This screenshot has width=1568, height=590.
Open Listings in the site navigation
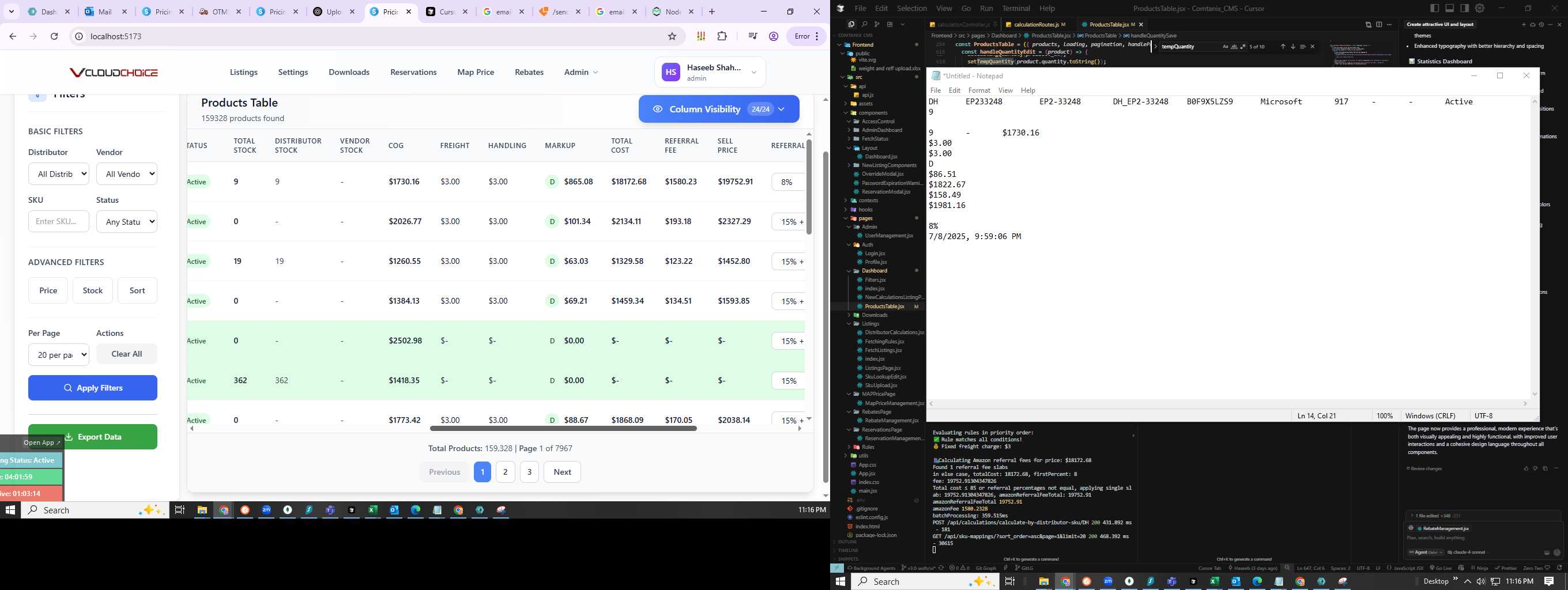point(243,72)
